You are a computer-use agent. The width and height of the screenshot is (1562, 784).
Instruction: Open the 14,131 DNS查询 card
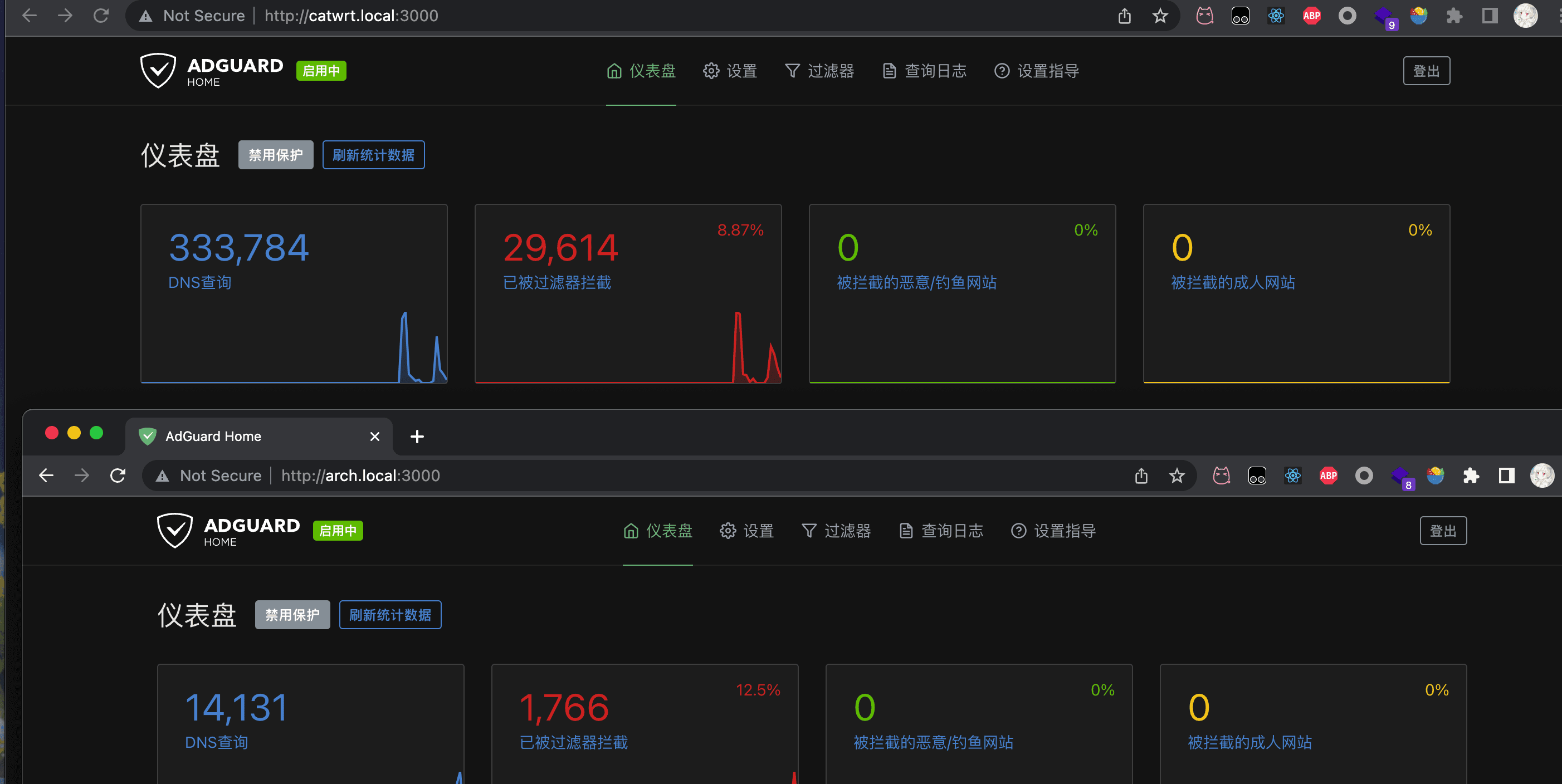point(310,724)
